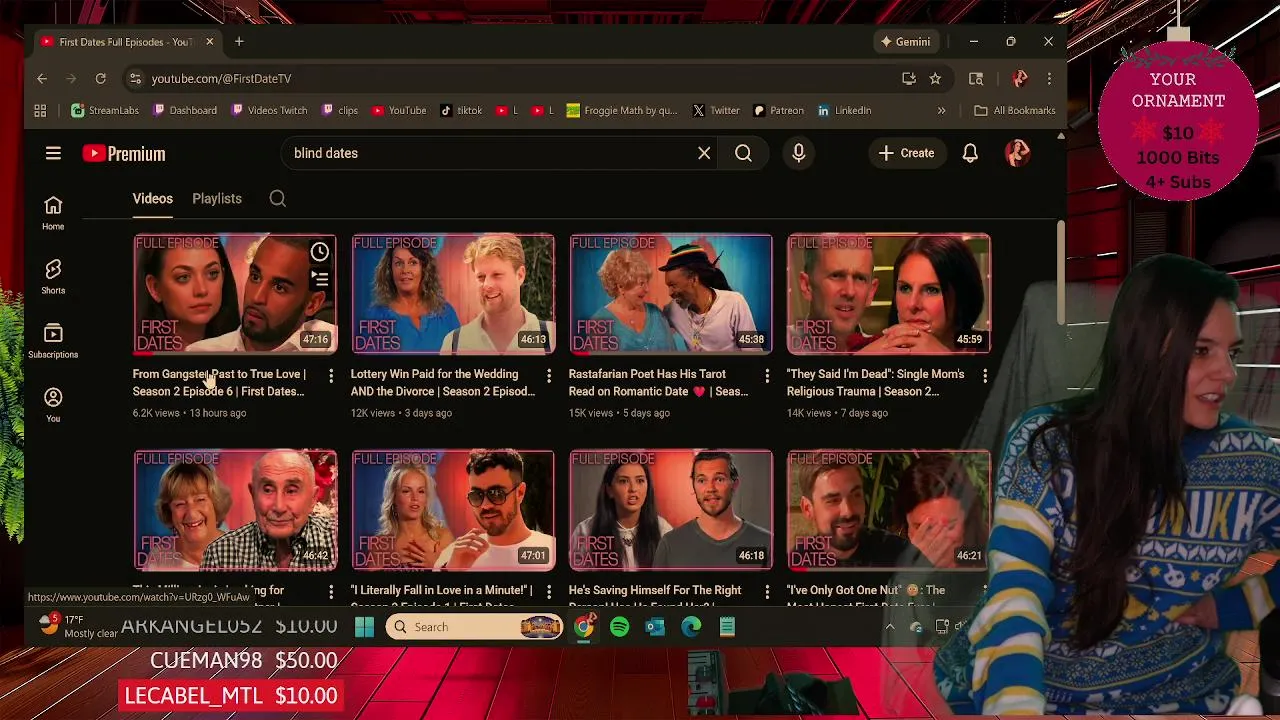Open options for 'They Said I'm Dead' video
This screenshot has width=1280, height=720.
tap(985, 376)
